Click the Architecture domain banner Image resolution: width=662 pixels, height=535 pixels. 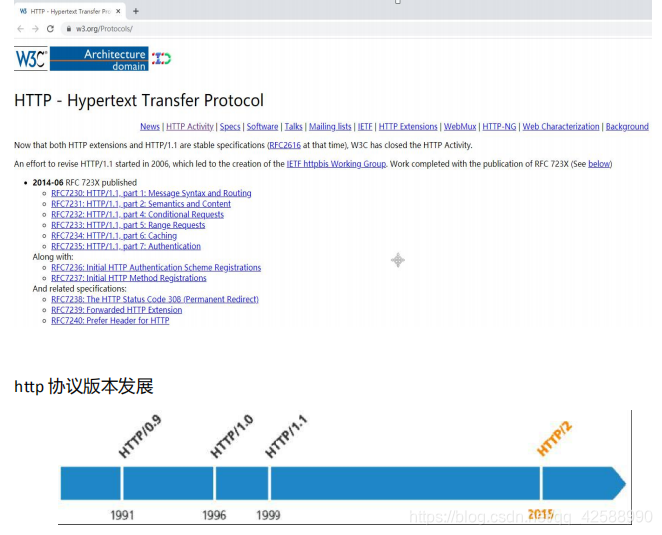tap(99, 58)
